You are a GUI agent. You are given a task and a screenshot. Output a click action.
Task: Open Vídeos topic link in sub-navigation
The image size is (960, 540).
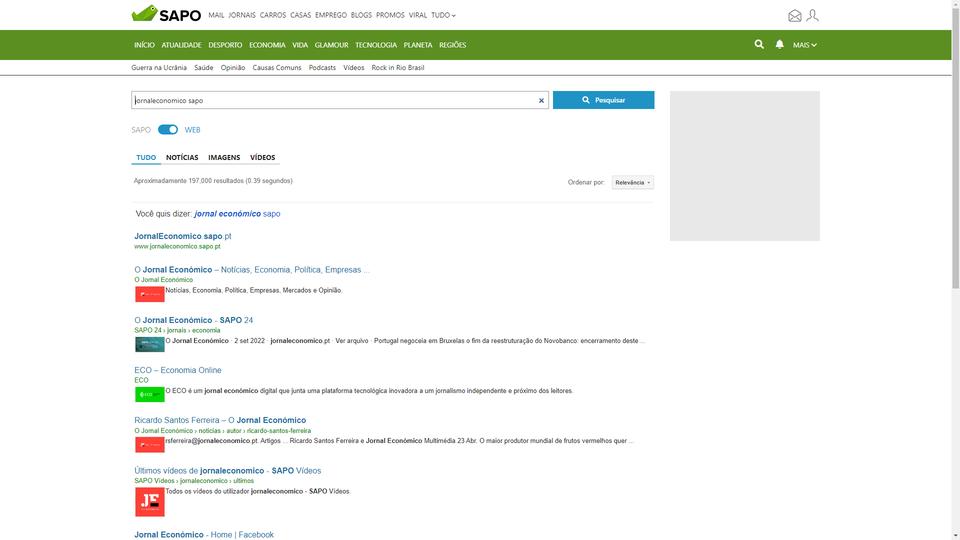pyautogui.click(x=353, y=68)
